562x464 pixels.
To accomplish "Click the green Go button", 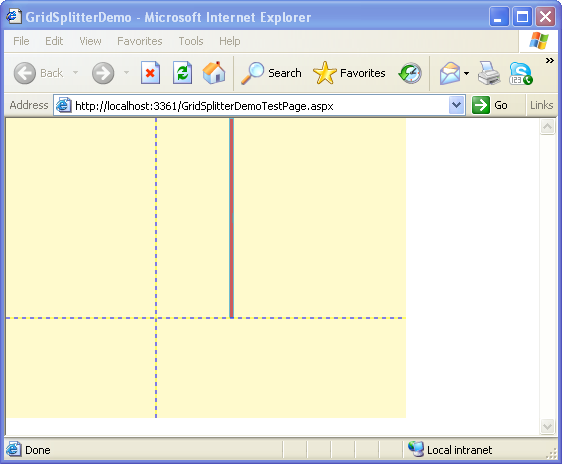I will pyautogui.click(x=490, y=105).
